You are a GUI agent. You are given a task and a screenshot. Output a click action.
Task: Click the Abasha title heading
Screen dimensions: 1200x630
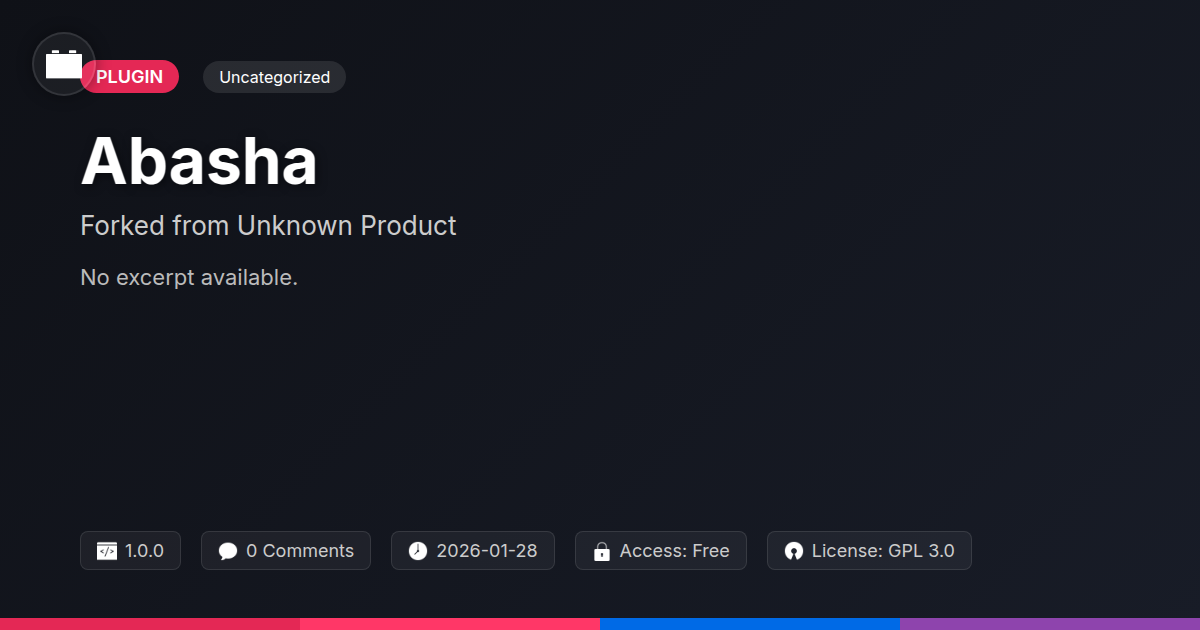point(199,161)
